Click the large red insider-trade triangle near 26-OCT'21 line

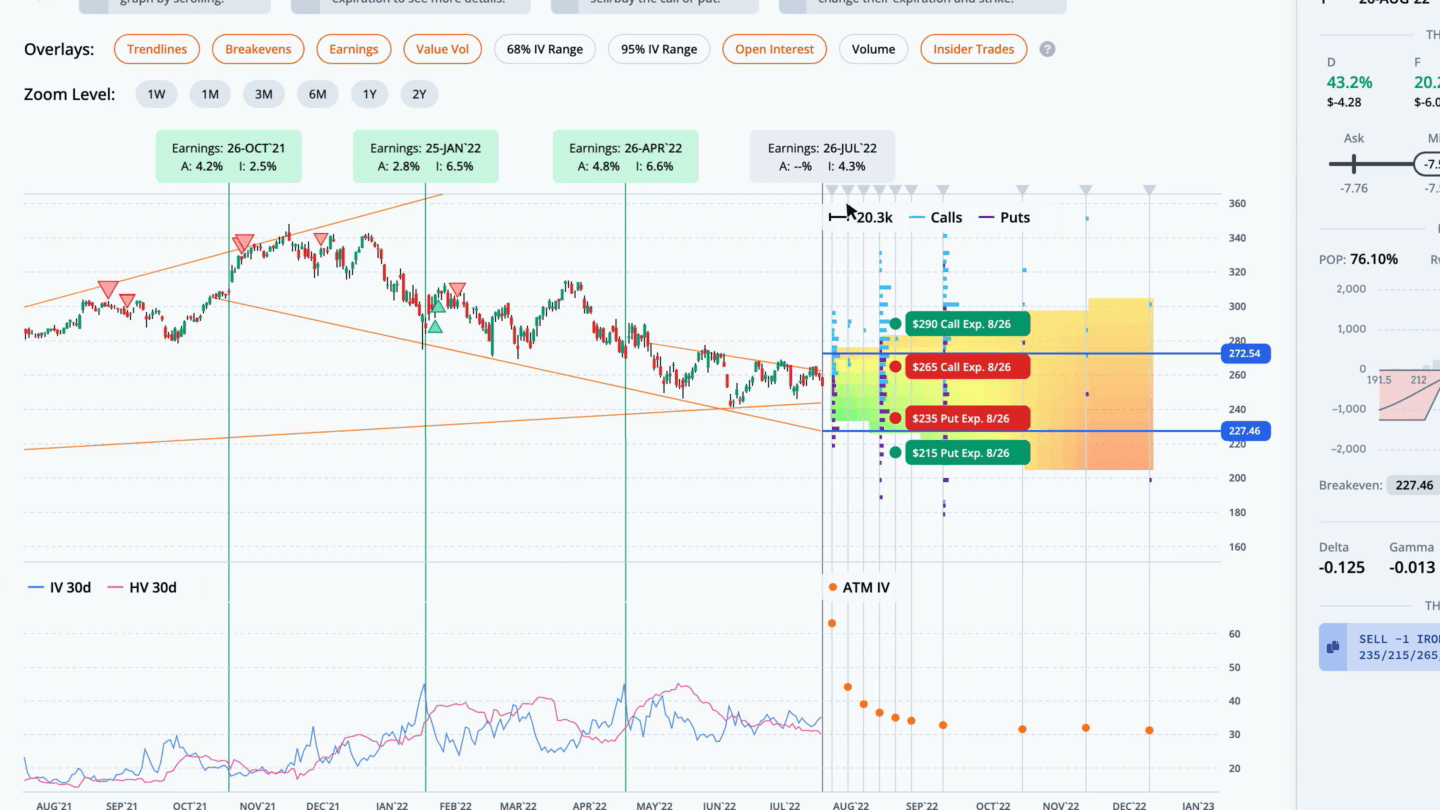pos(243,243)
